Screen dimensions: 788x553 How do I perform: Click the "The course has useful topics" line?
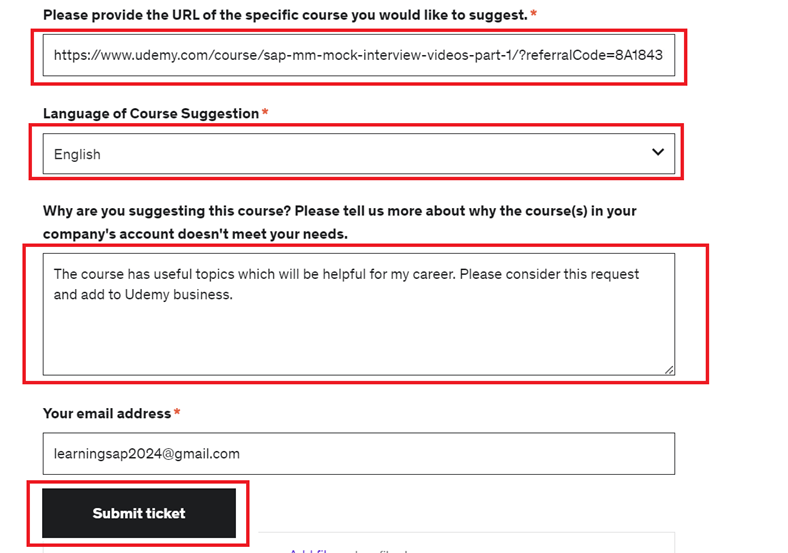click(x=346, y=274)
